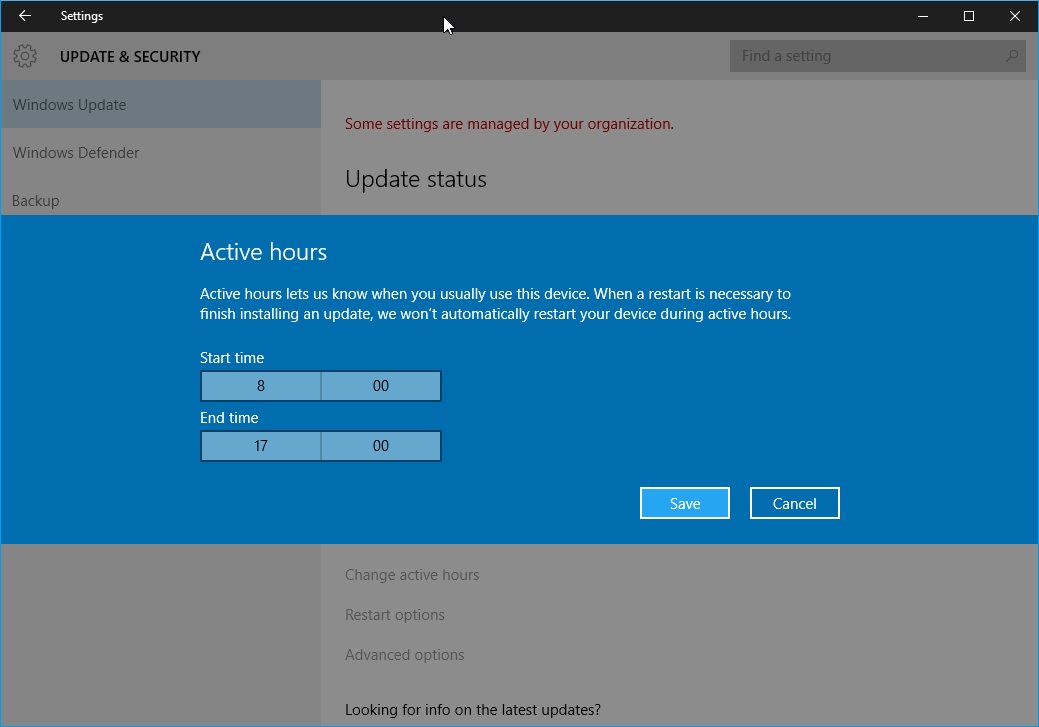Click the End time label
1039x727 pixels.
(x=229, y=418)
